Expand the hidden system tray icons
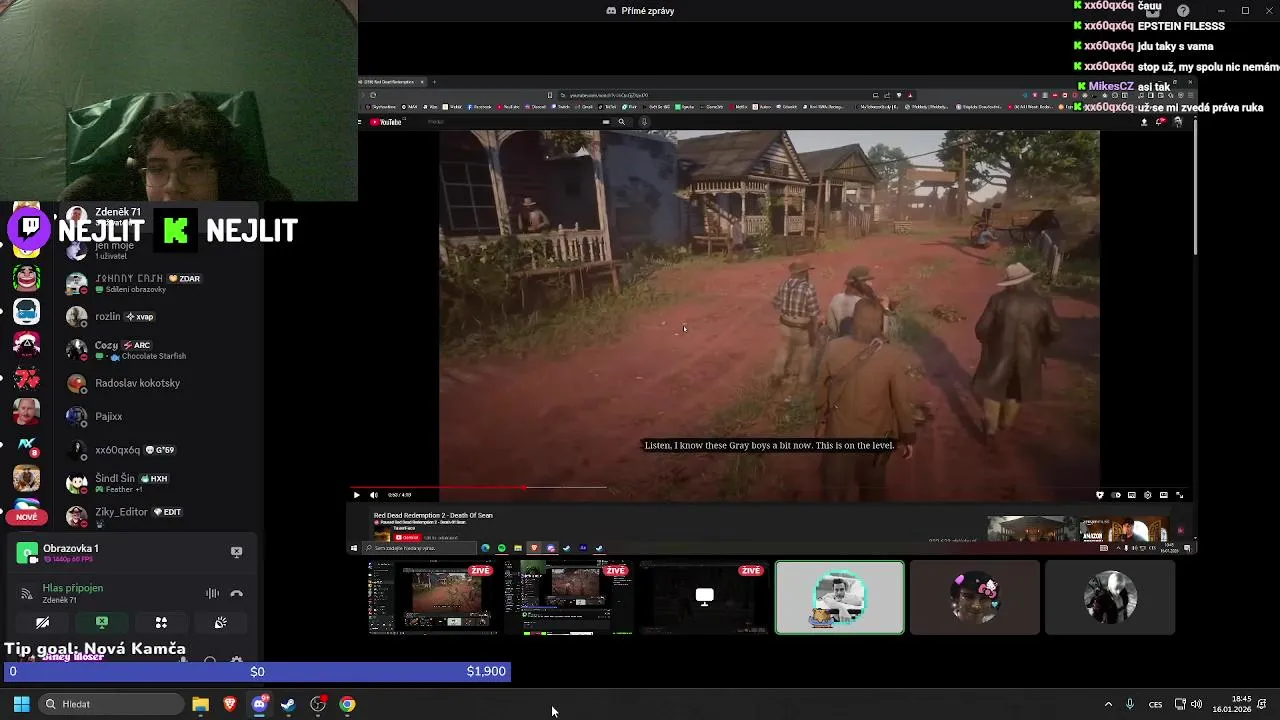Image resolution: width=1280 pixels, height=720 pixels. pyautogui.click(x=1108, y=704)
